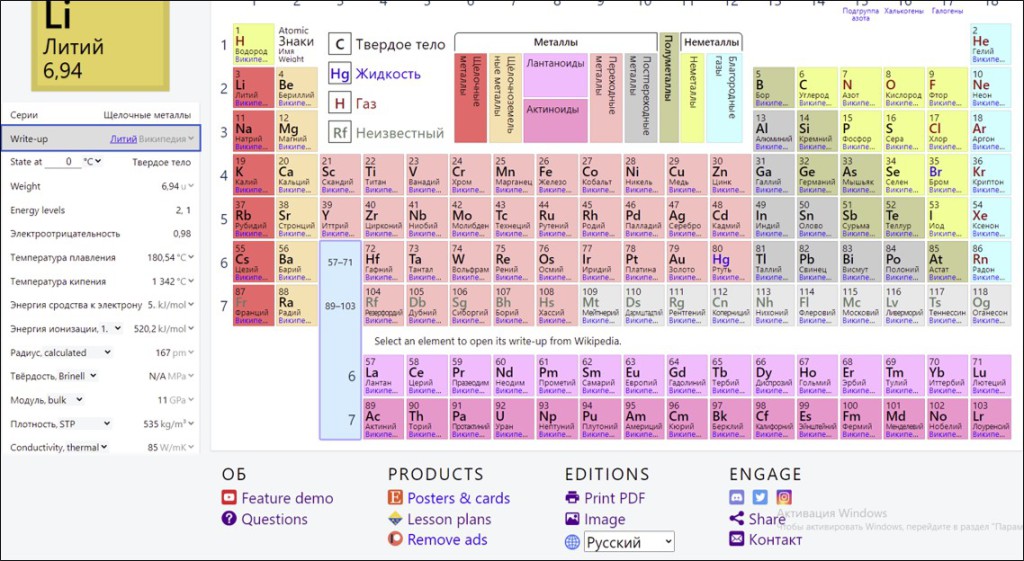
Task: Click the Twitter icon in footer
Action: [x=760, y=497]
